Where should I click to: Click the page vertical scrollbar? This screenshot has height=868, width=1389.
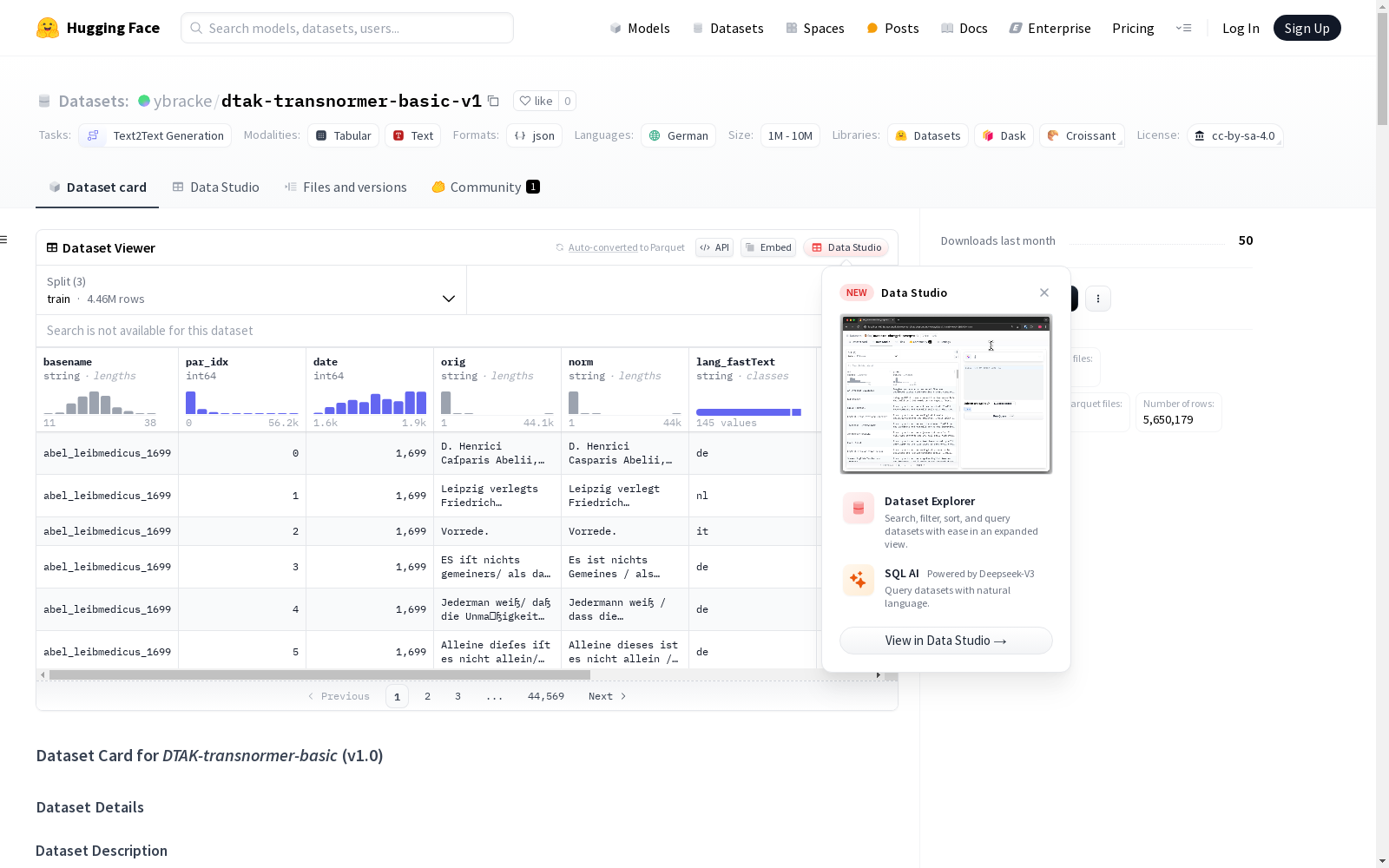tap(1382, 69)
